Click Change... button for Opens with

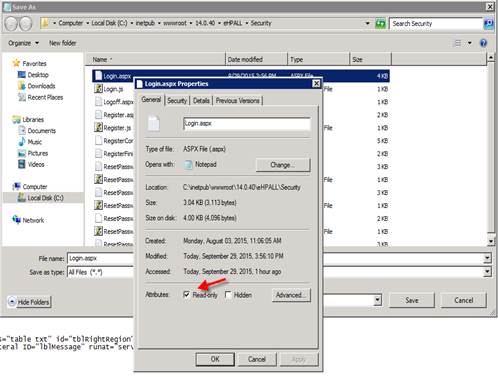point(283,165)
